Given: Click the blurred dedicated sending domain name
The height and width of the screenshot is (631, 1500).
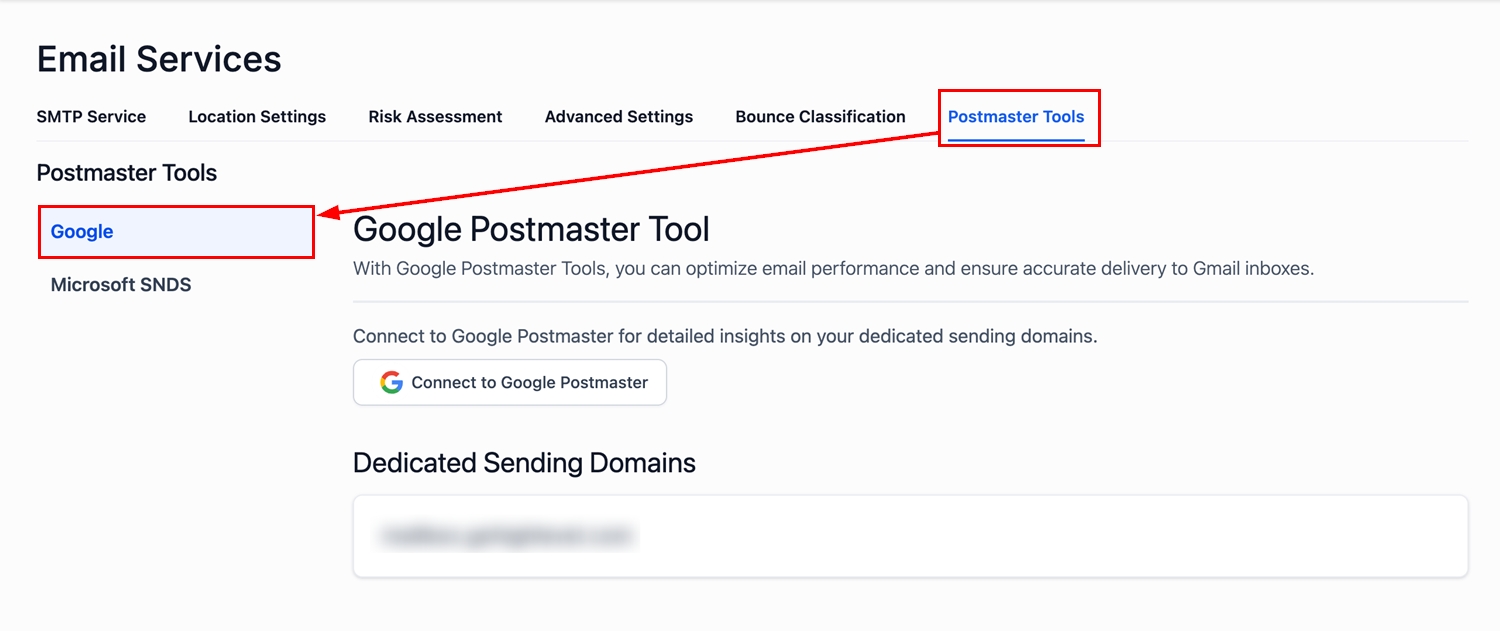Looking at the screenshot, I should [506, 536].
